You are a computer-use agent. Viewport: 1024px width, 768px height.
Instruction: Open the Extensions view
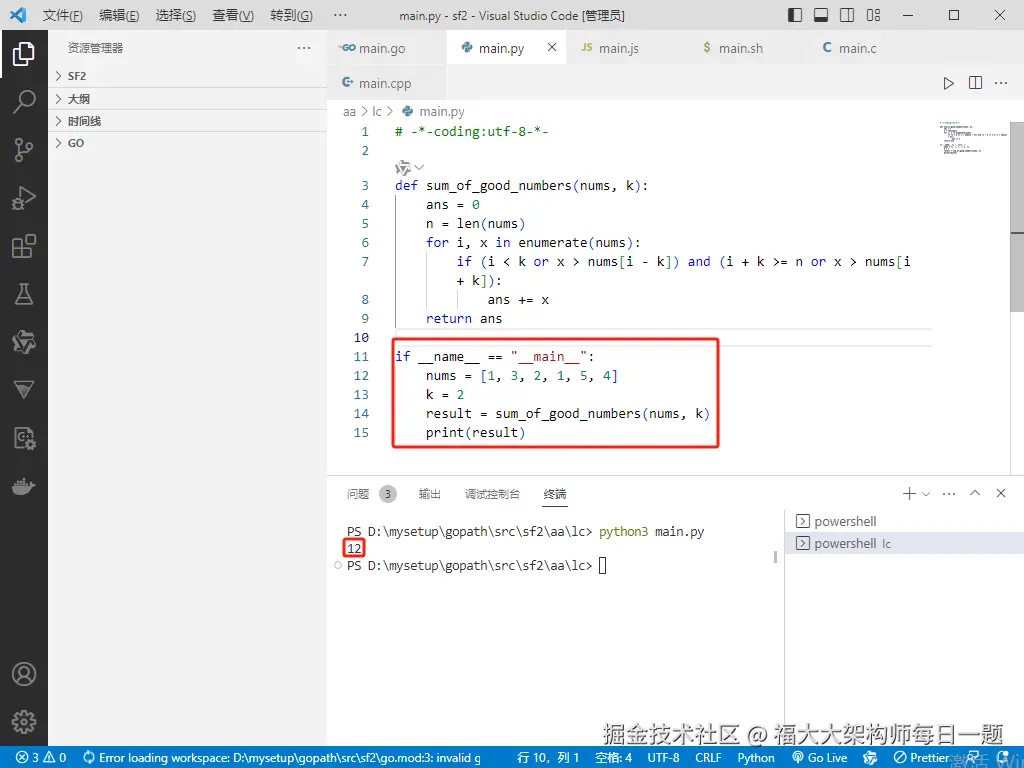coord(24,246)
